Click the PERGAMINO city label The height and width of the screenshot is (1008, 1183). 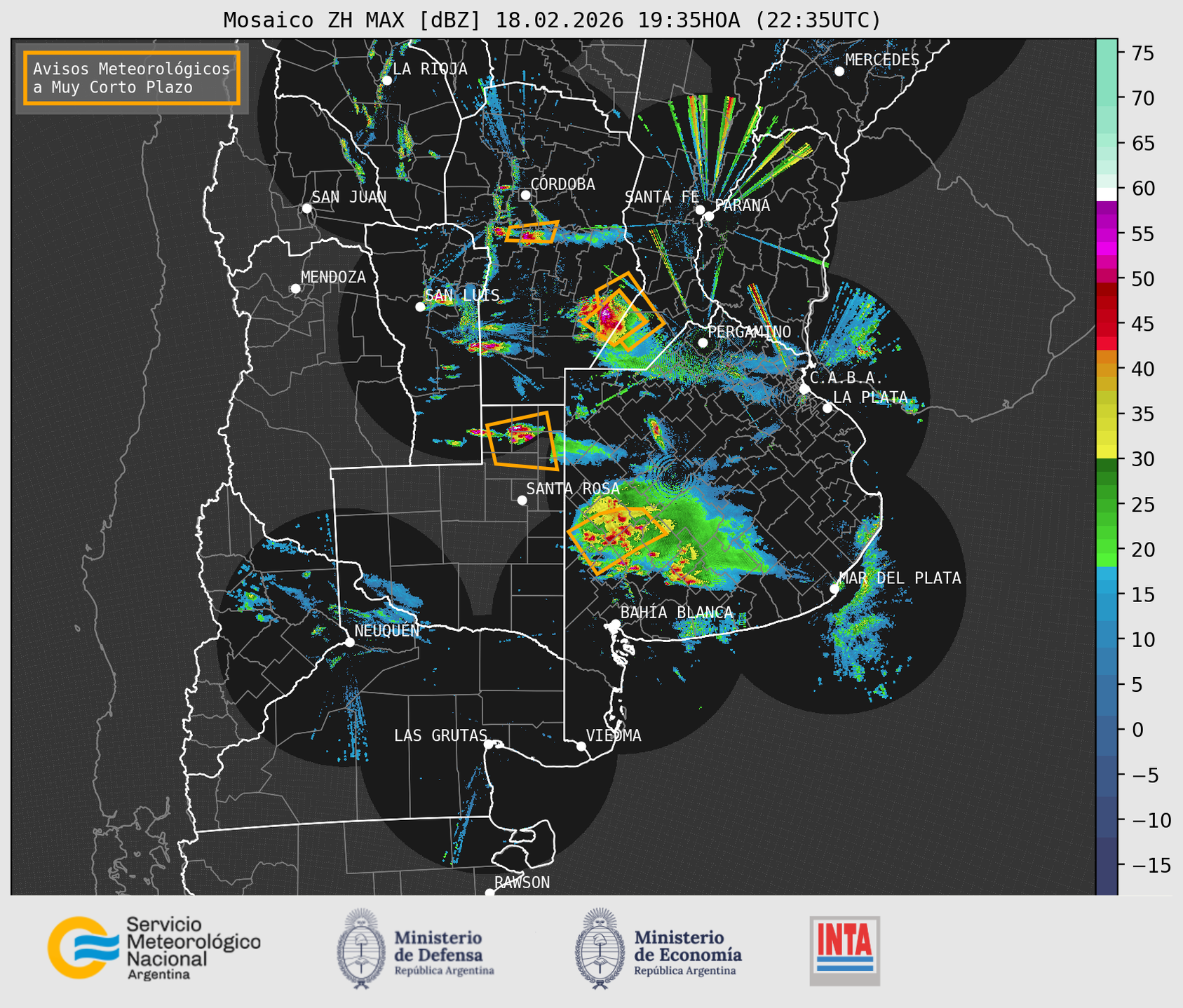click(x=750, y=332)
